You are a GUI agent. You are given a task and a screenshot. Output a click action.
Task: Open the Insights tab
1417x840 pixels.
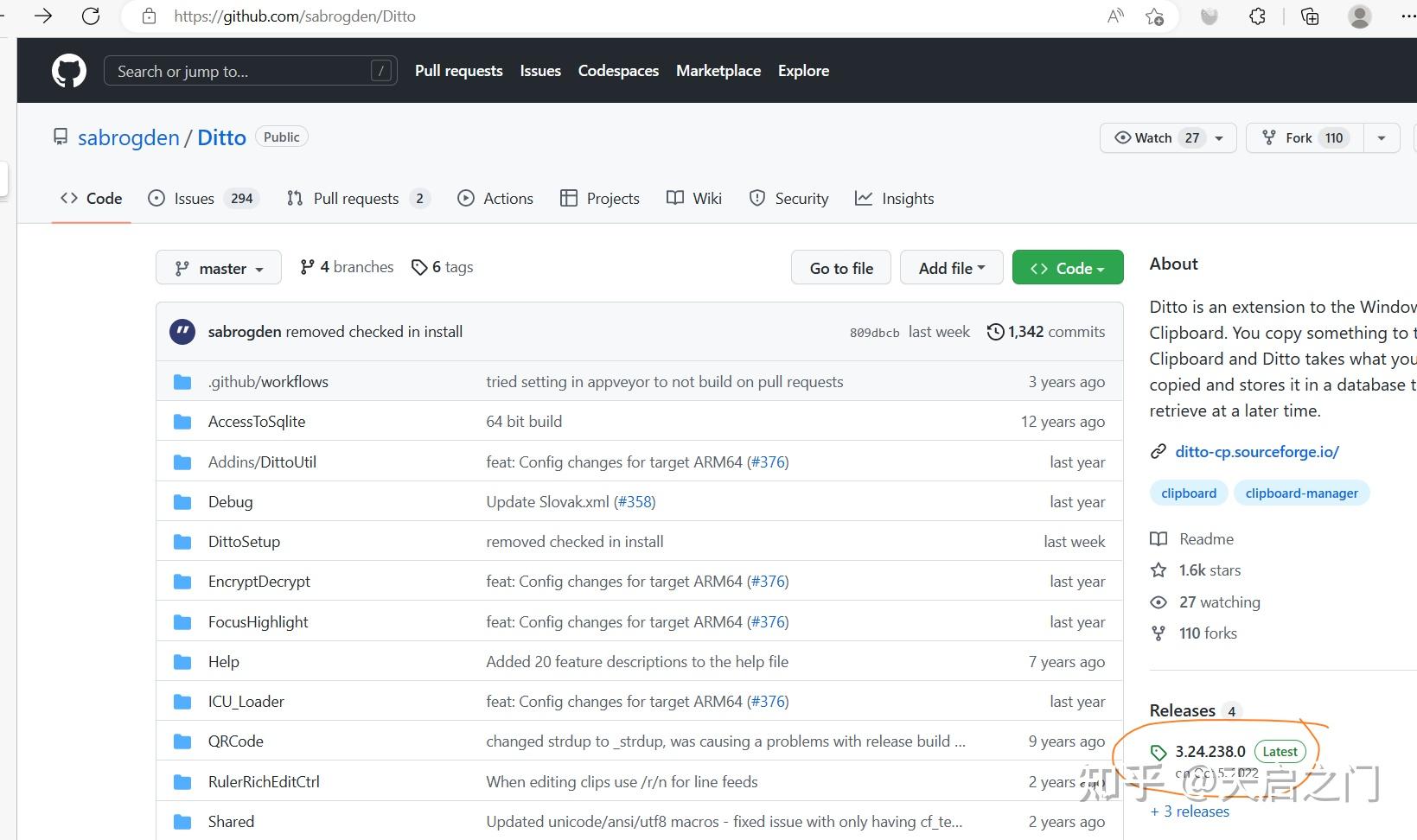pyautogui.click(x=895, y=199)
